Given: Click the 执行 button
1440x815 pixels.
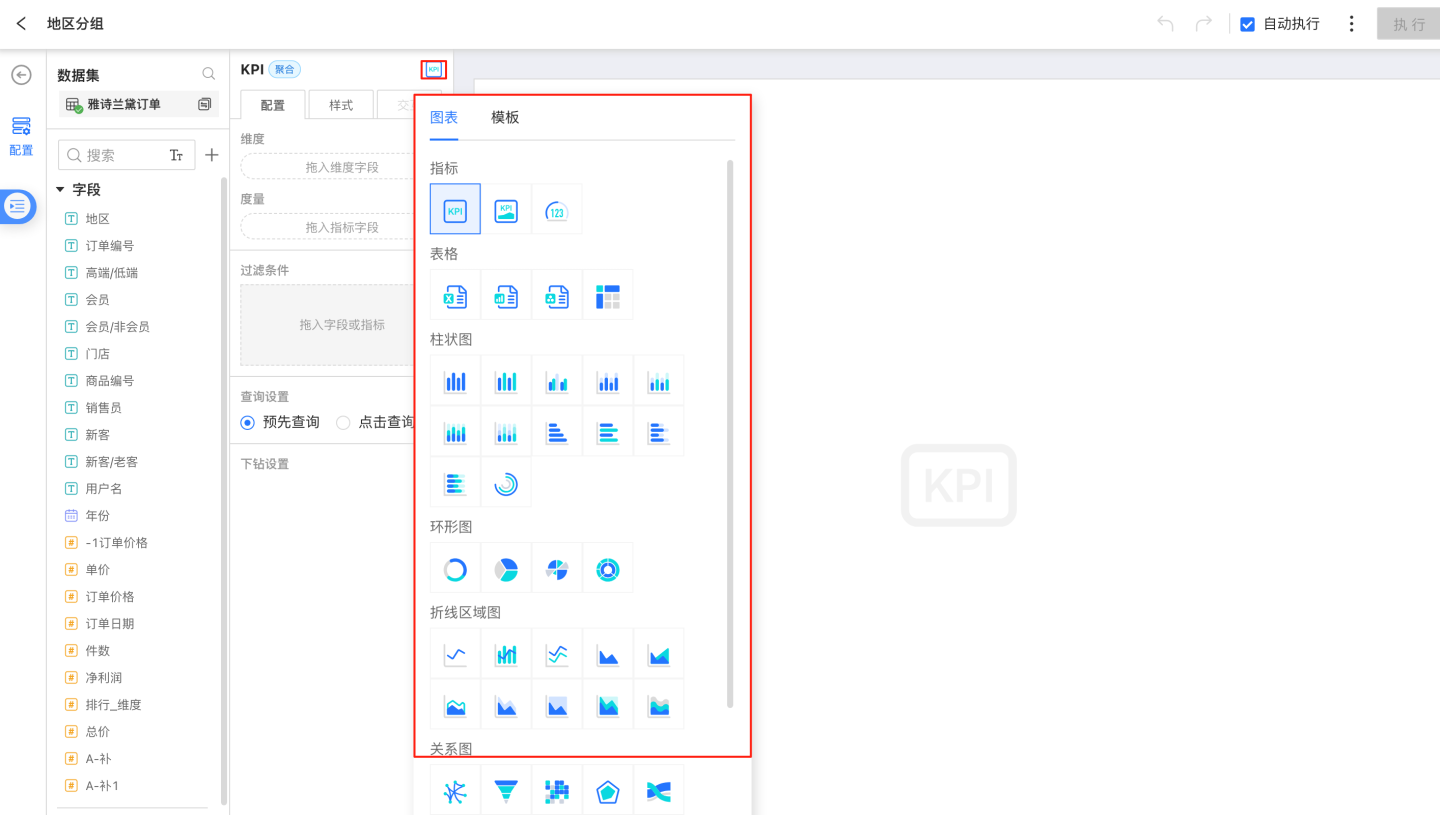Looking at the screenshot, I should (1408, 24).
